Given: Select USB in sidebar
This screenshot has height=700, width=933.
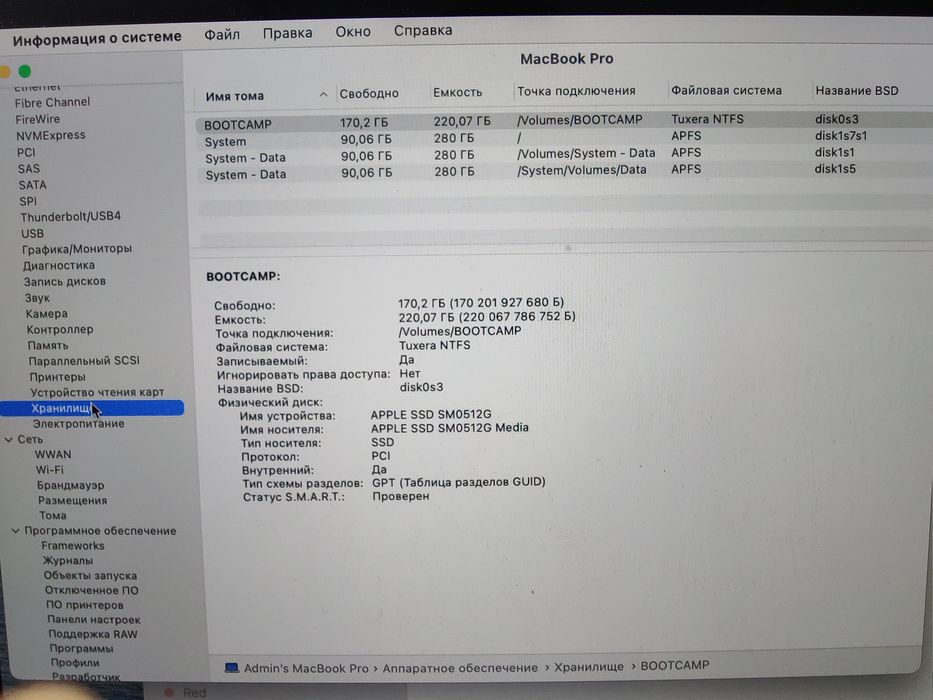Looking at the screenshot, I should pyautogui.click(x=32, y=233).
